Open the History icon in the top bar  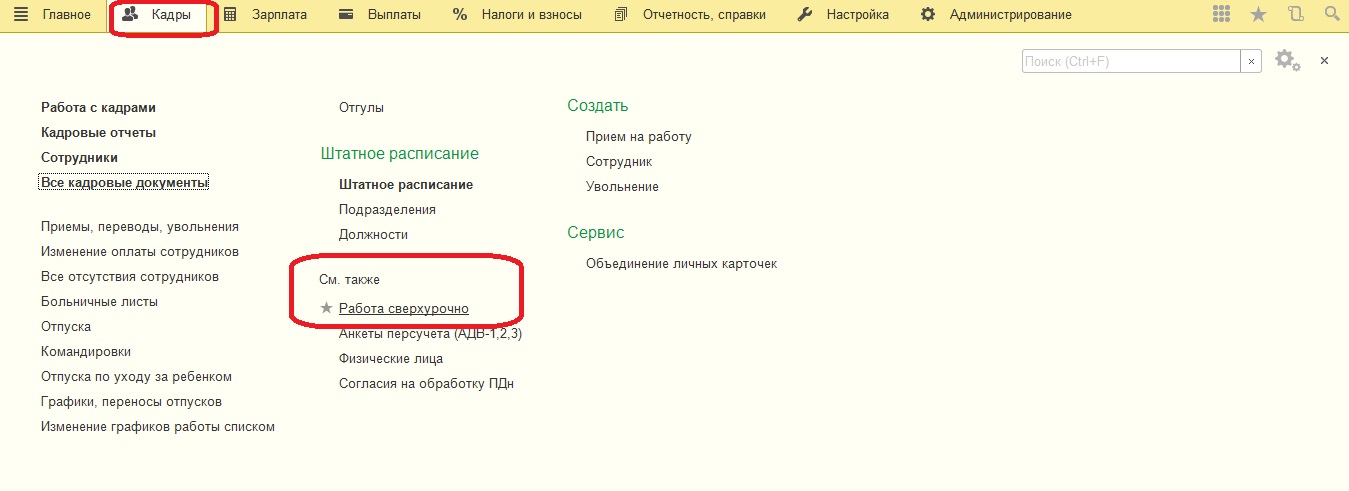pyautogui.click(x=1296, y=14)
